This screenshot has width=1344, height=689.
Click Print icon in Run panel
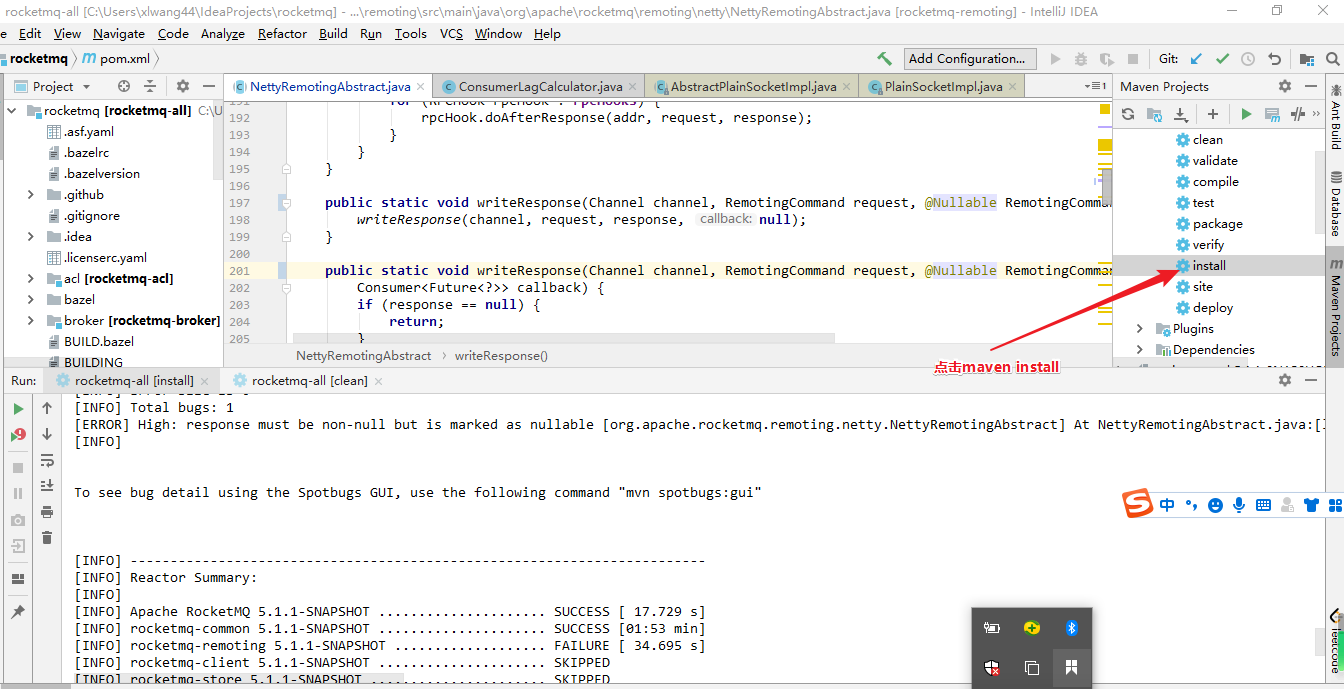(x=47, y=512)
